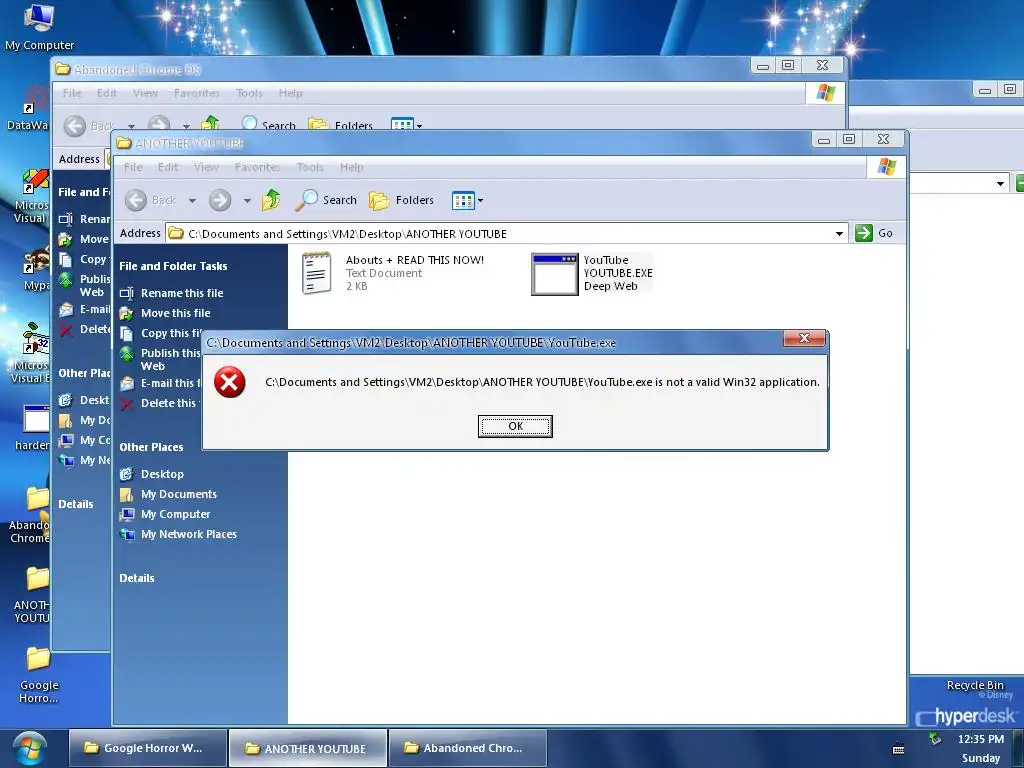
Task: Switch to Google Horror W... taskbar button
Action: pyautogui.click(x=148, y=748)
